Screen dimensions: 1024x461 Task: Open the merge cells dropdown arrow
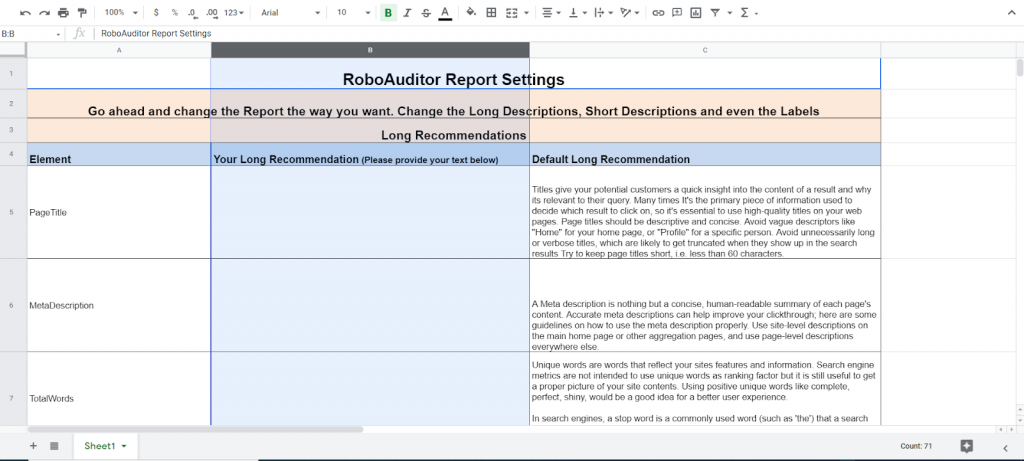click(x=526, y=13)
